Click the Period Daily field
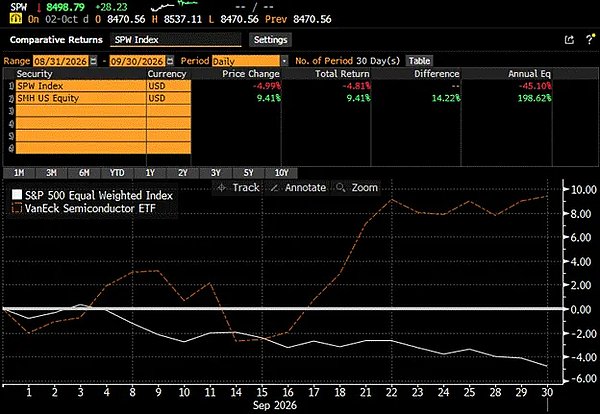Screen dimensions: 600x414 tap(246, 61)
